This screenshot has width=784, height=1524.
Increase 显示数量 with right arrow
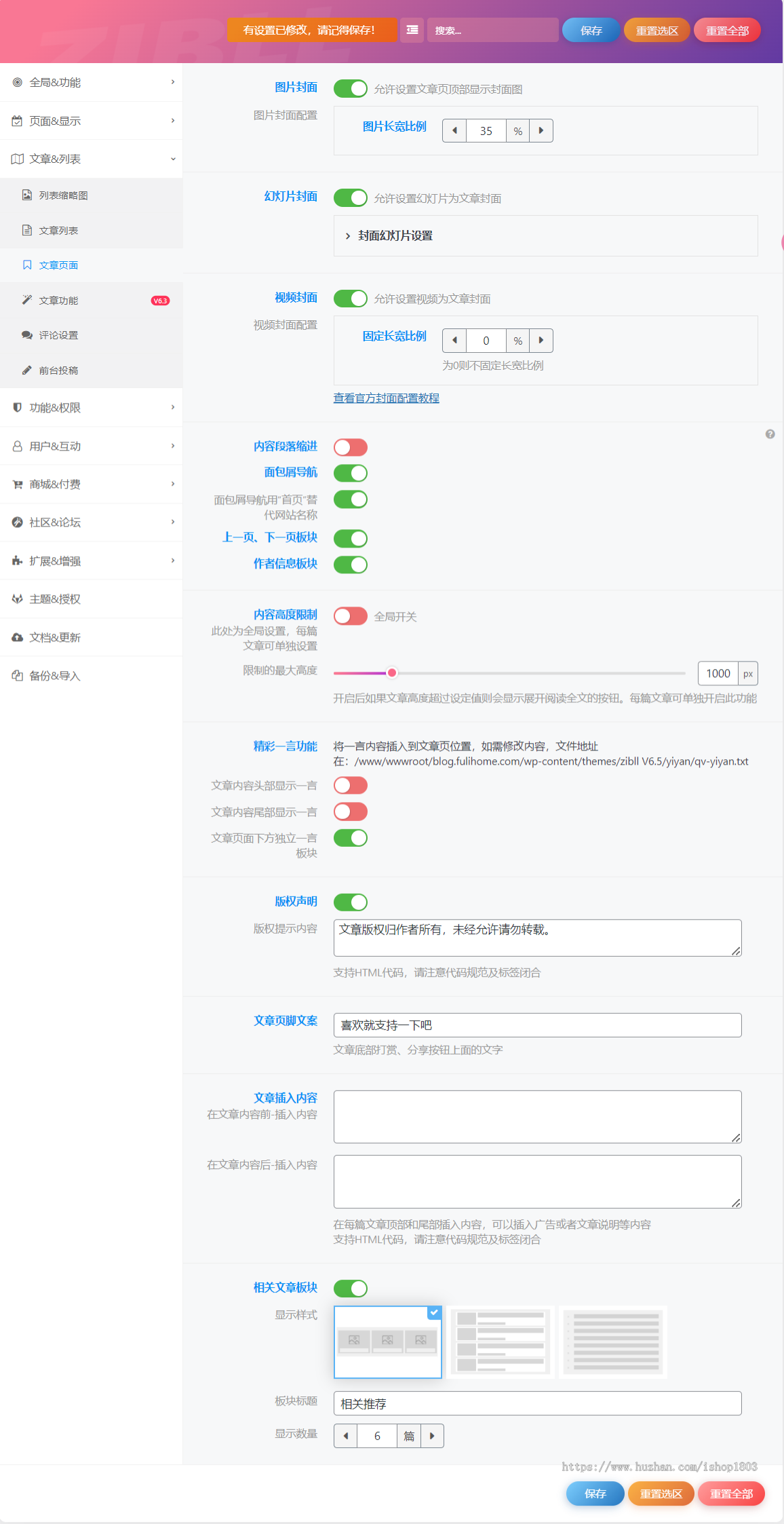[x=432, y=1436]
